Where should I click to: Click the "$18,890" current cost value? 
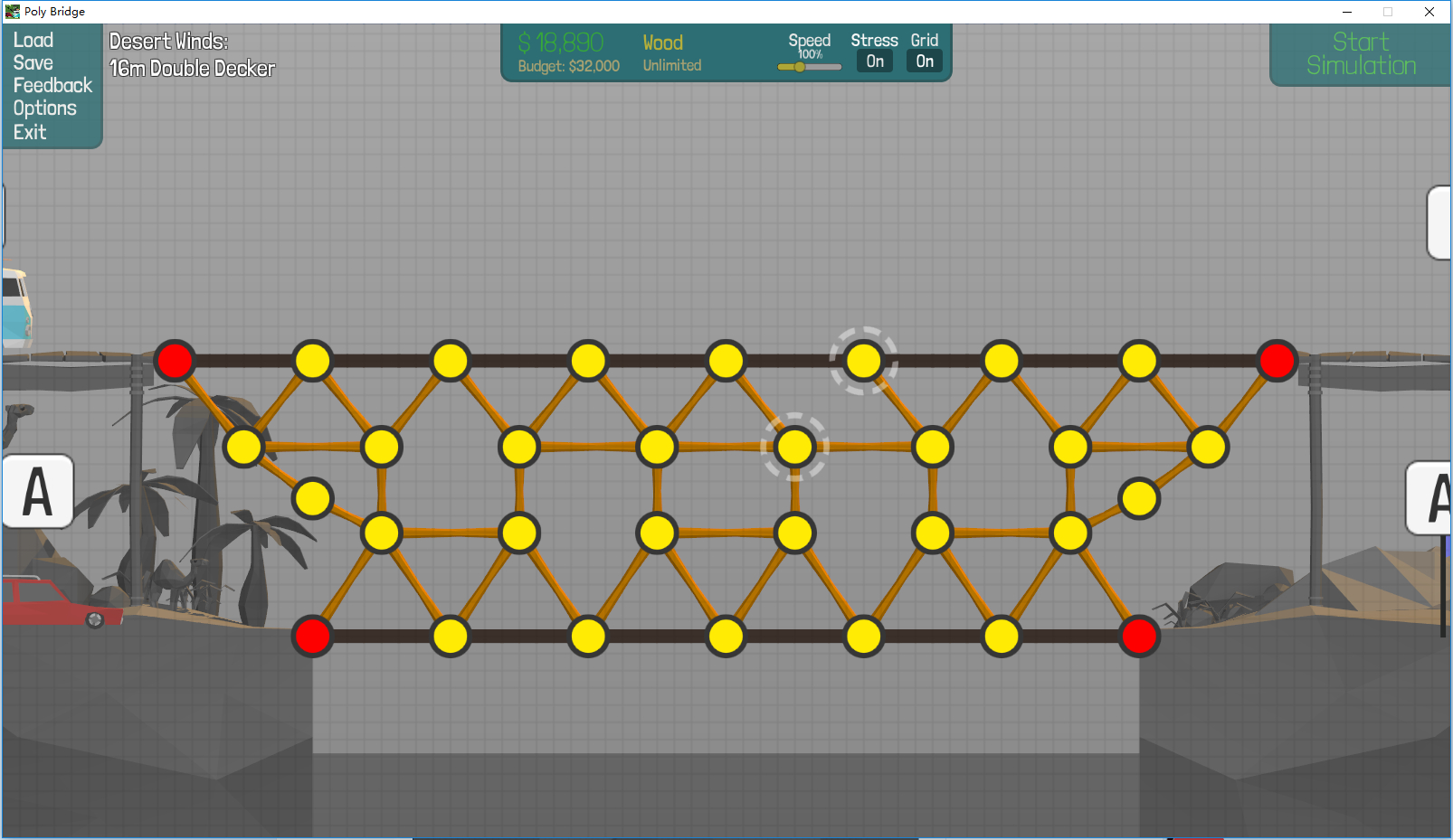point(561,42)
